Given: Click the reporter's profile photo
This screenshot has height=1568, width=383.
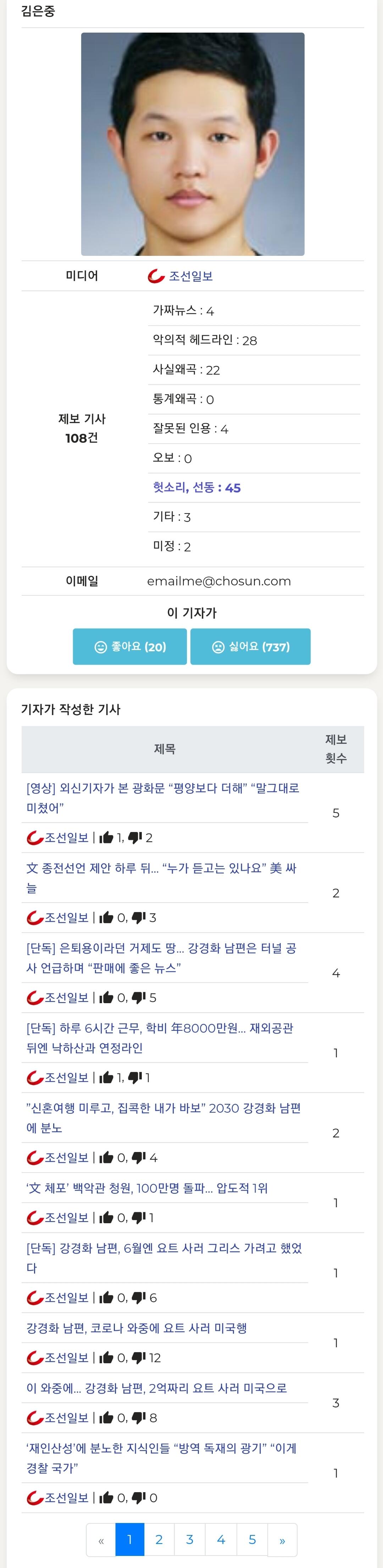Looking at the screenshot, I should [x=193, y=144].
